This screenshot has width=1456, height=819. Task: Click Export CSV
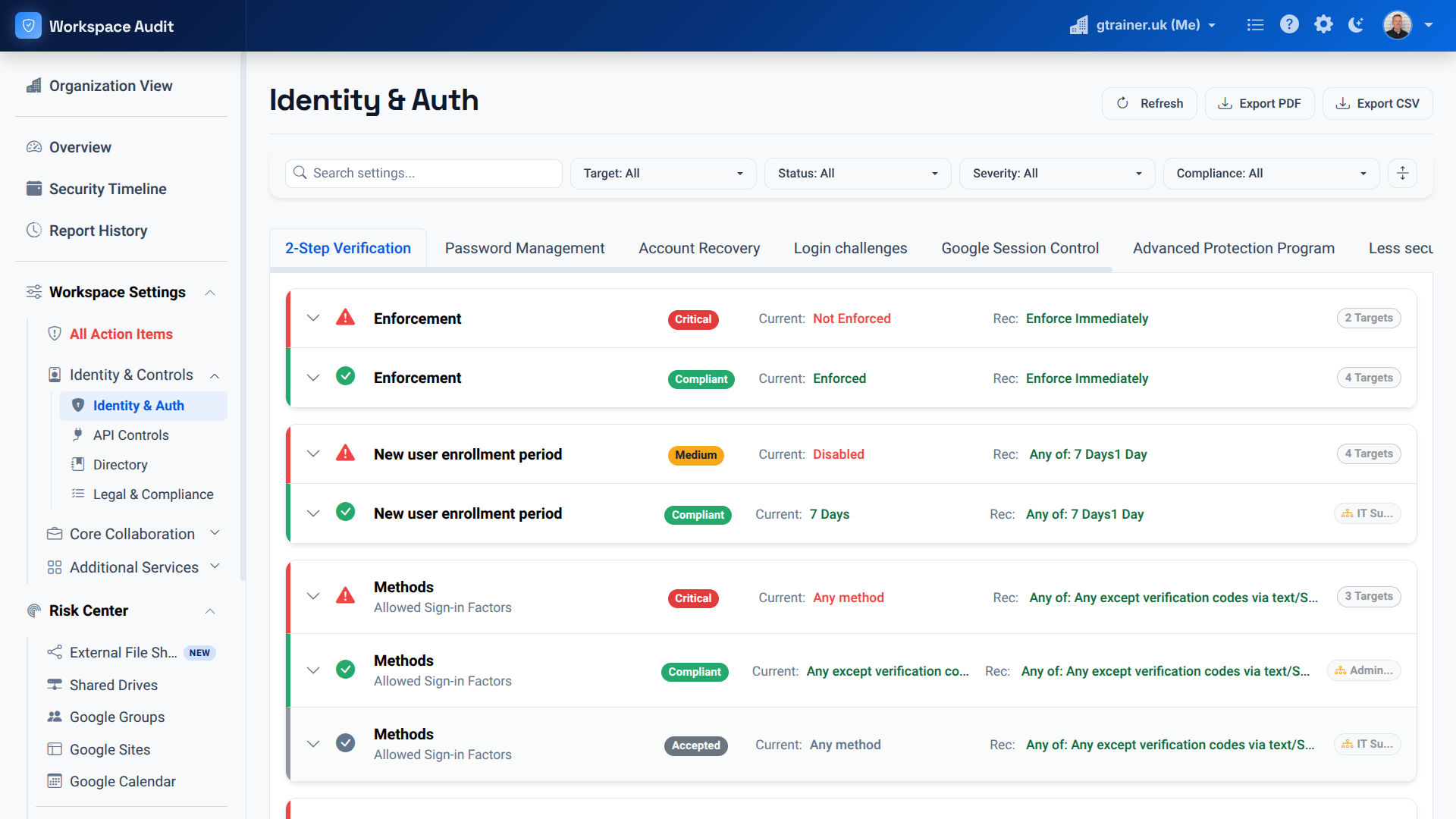[x=1377, y=103]
